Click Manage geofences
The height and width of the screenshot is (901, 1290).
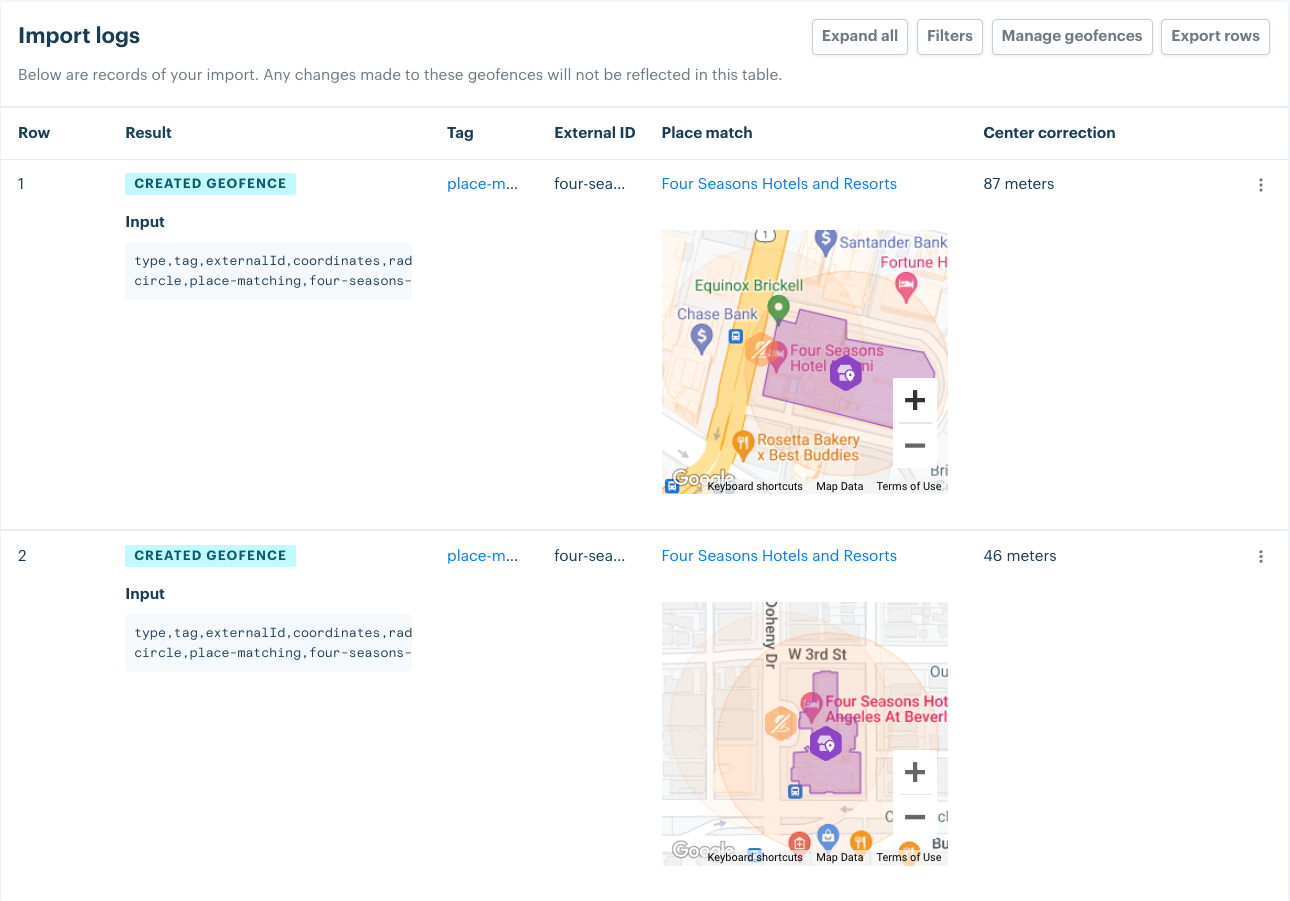coord(1072,37)
